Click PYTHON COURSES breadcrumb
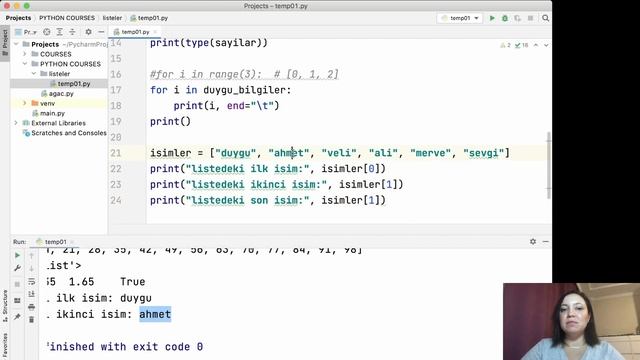 coord(67,18)
